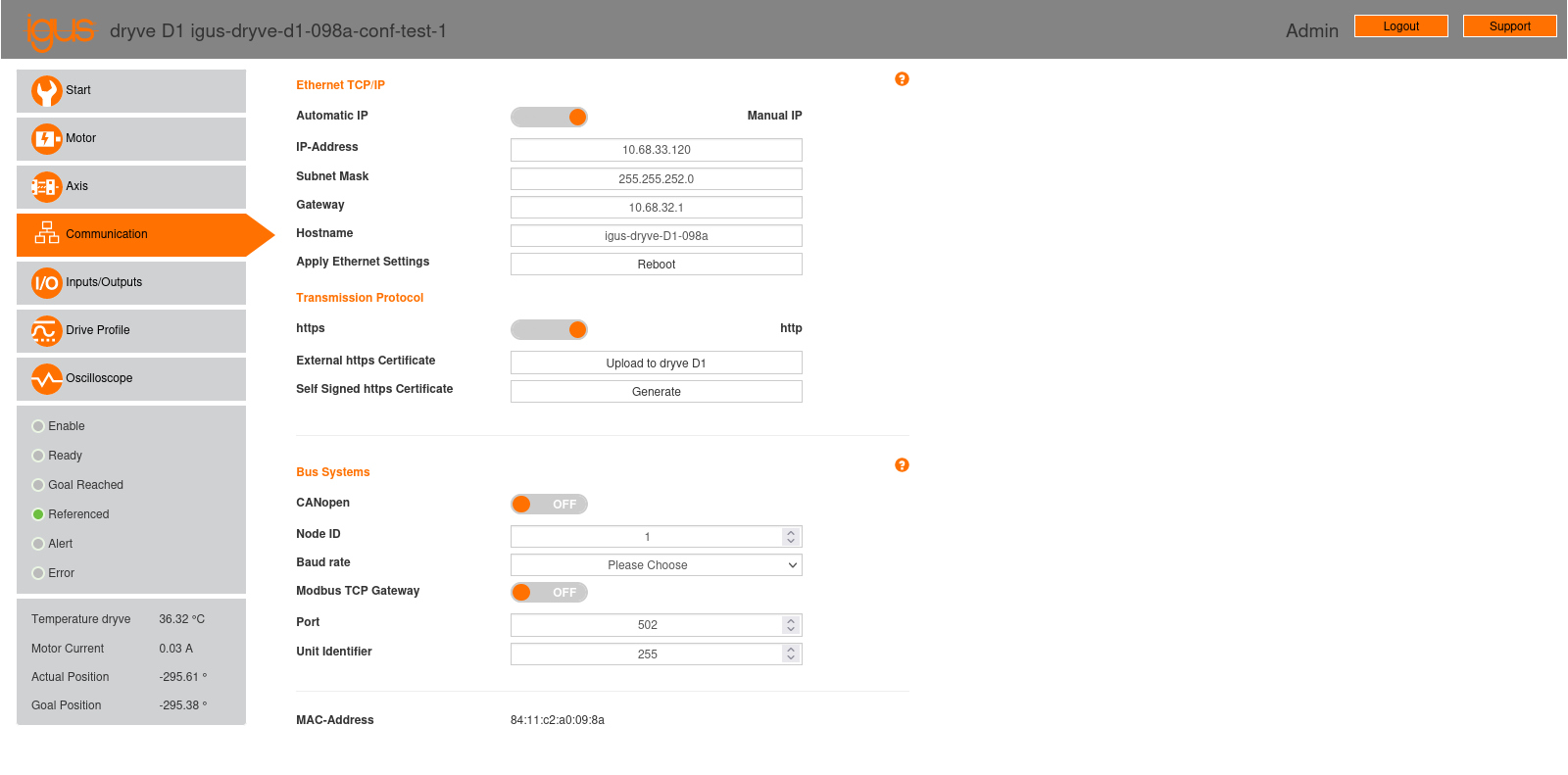Turn on Modbus TCP Gateway toggle
This screenshot has width=1568, height=775.
pos(549,593)
